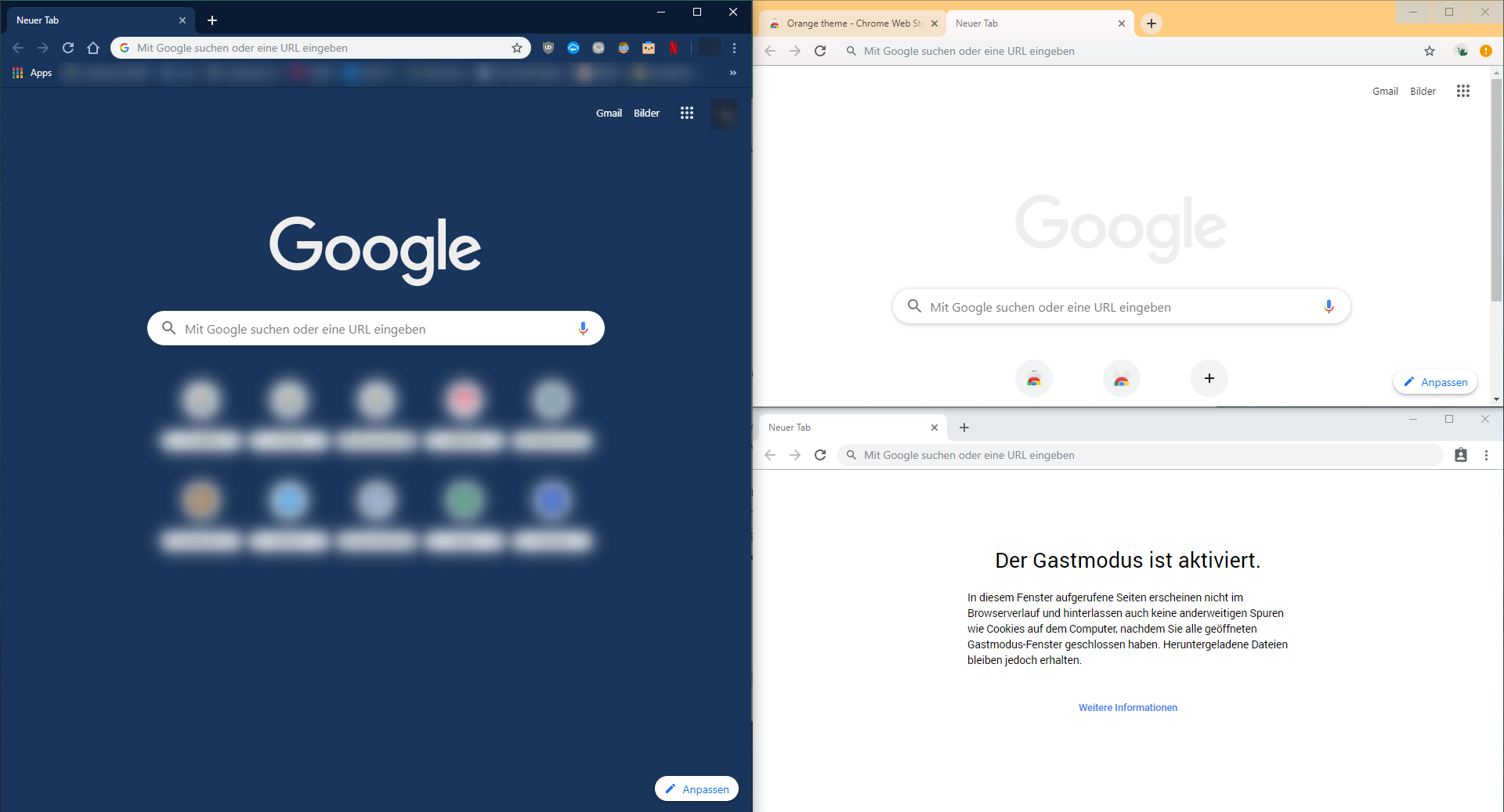Open the Netflix extension icon

[674, 48]
